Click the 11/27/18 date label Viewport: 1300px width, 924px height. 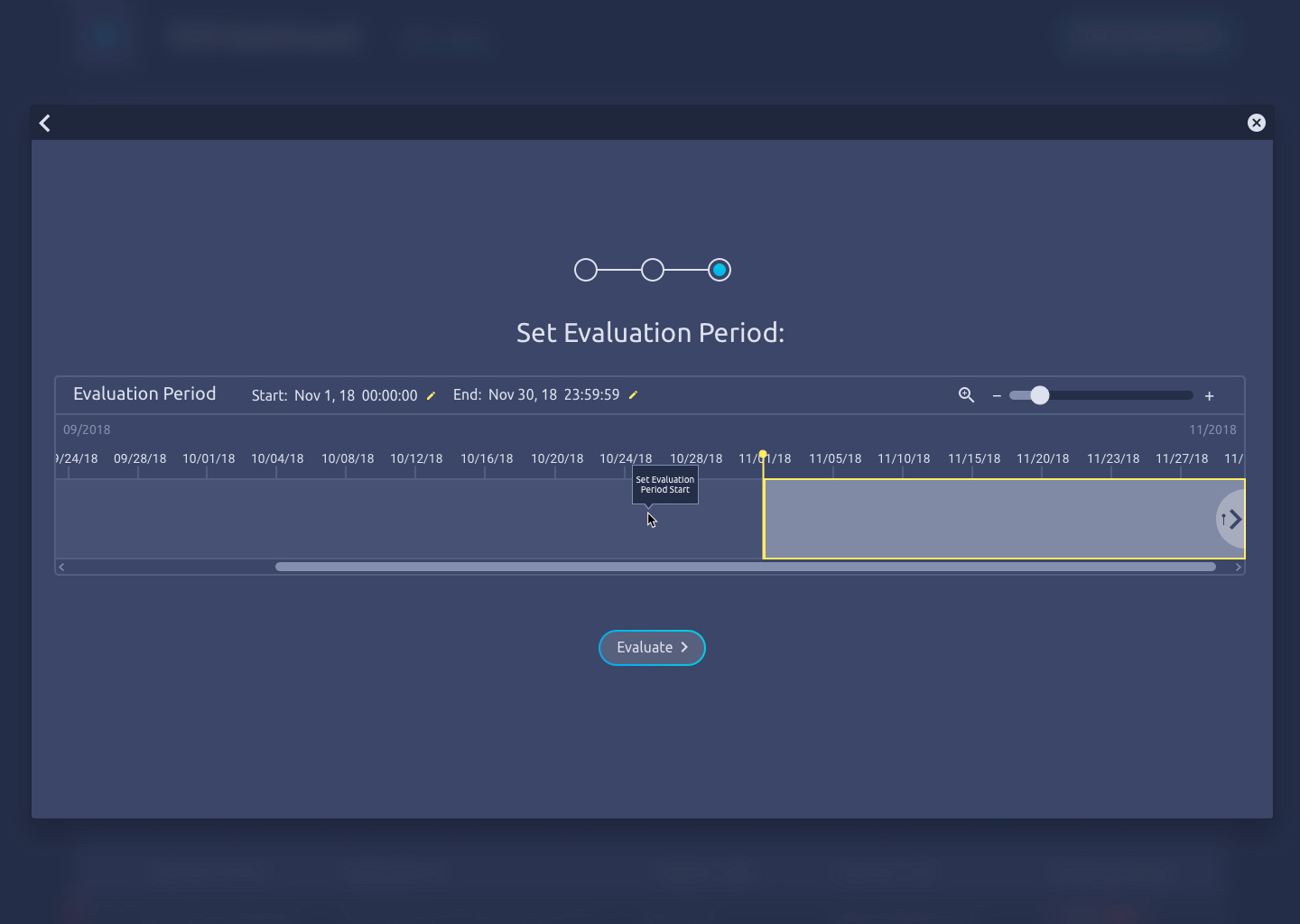(x=1182, y=458)
